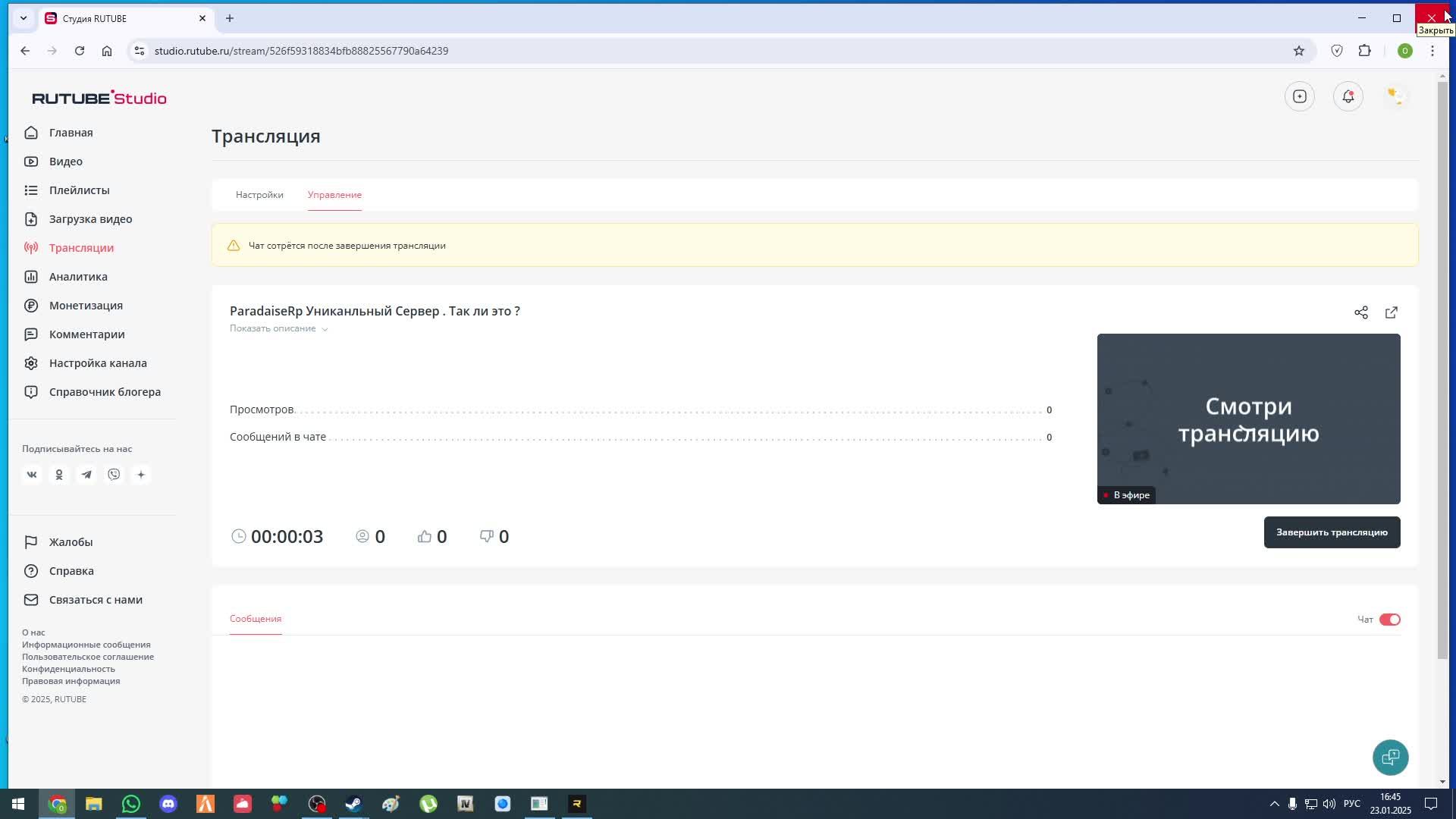Open Главная in the sidebar

coord(71,133)
